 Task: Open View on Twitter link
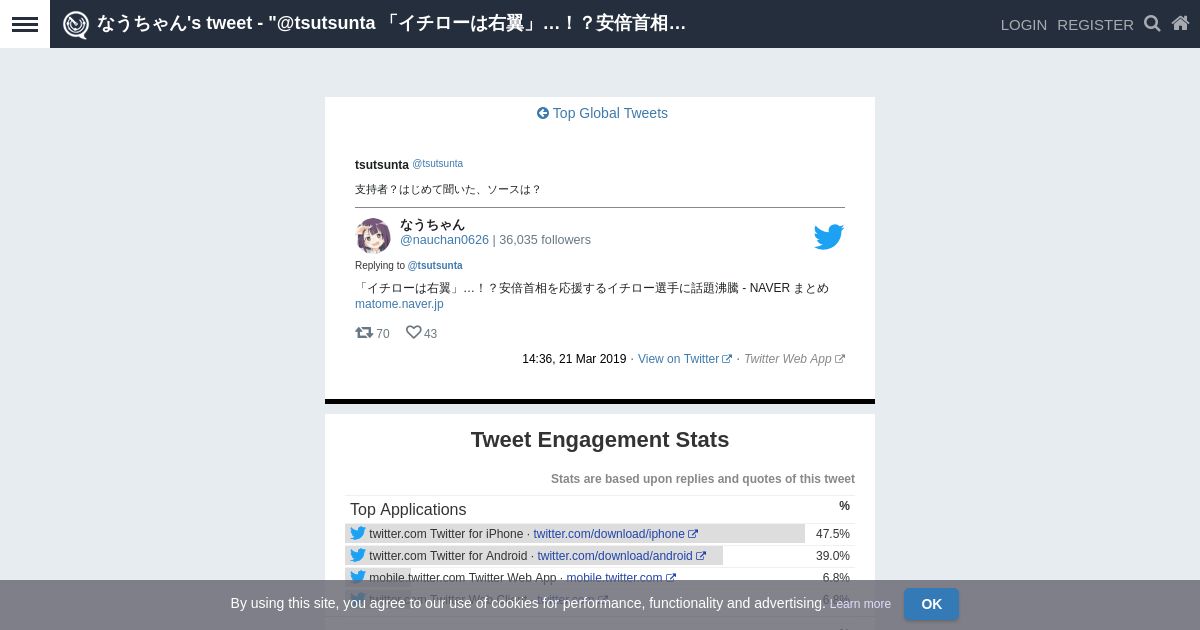pyautogui.click(x=685, y=359)
